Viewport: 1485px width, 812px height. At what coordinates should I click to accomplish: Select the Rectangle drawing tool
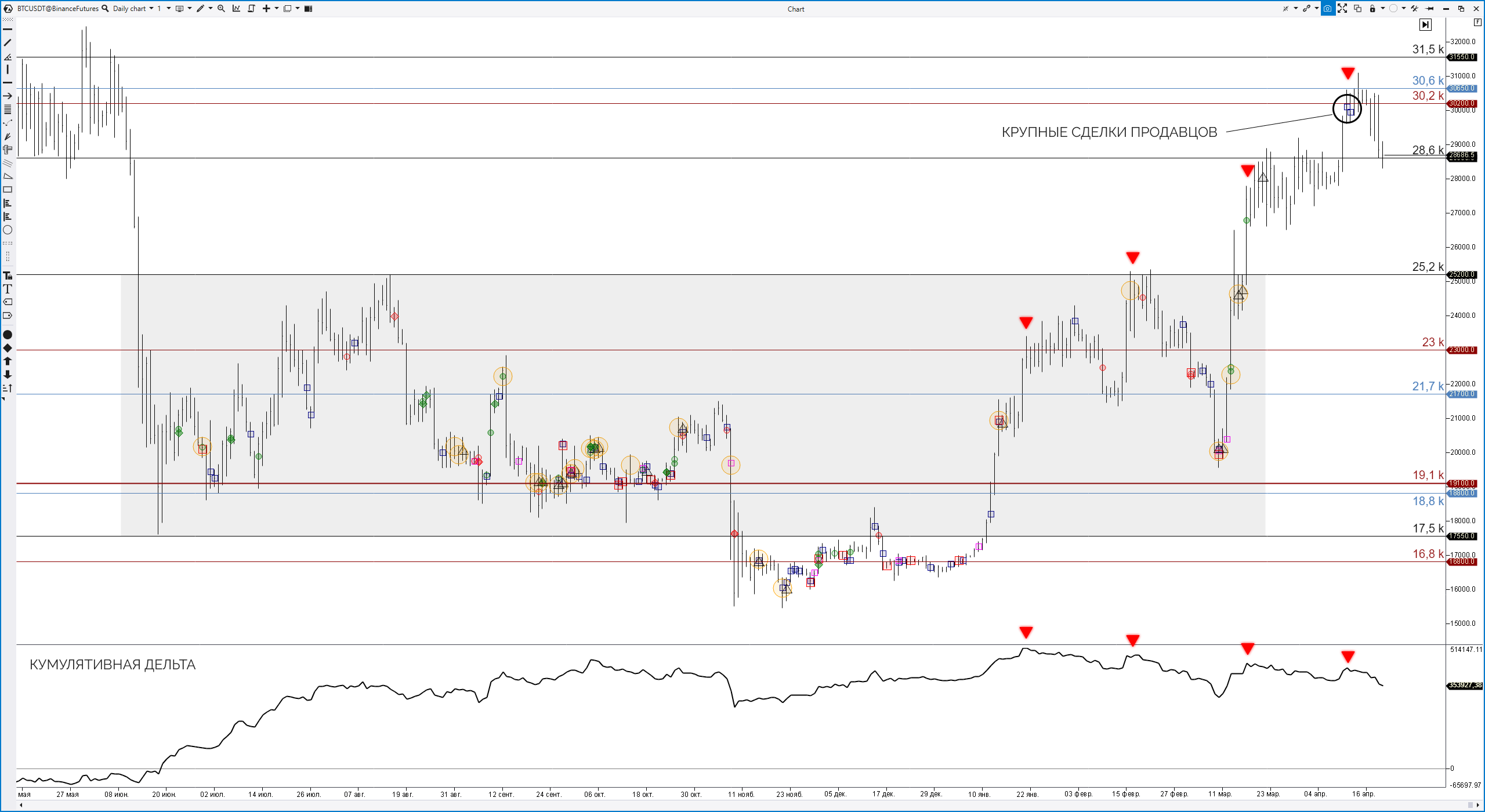coord(8,190)
